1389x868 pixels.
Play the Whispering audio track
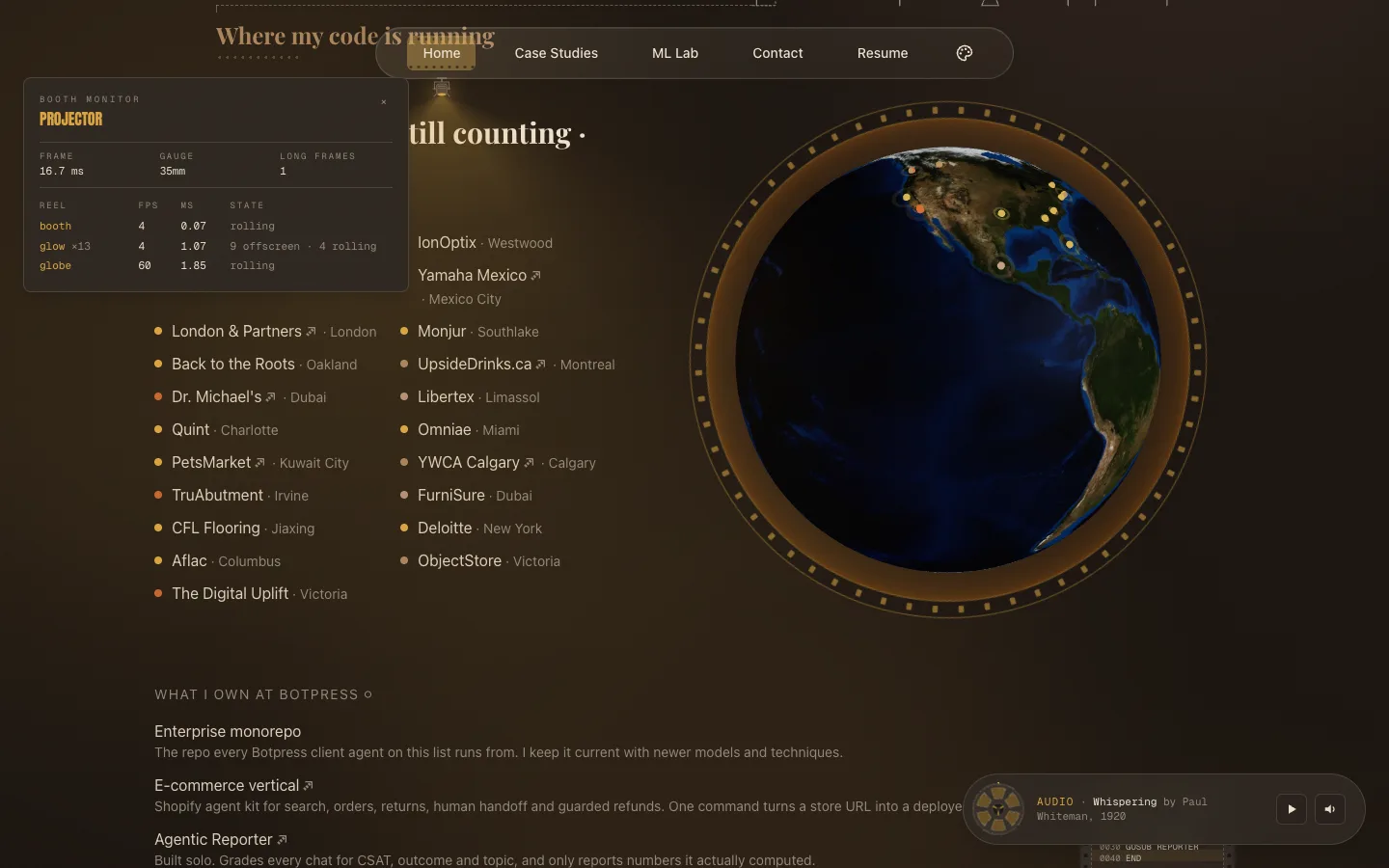coord(1292,809)
